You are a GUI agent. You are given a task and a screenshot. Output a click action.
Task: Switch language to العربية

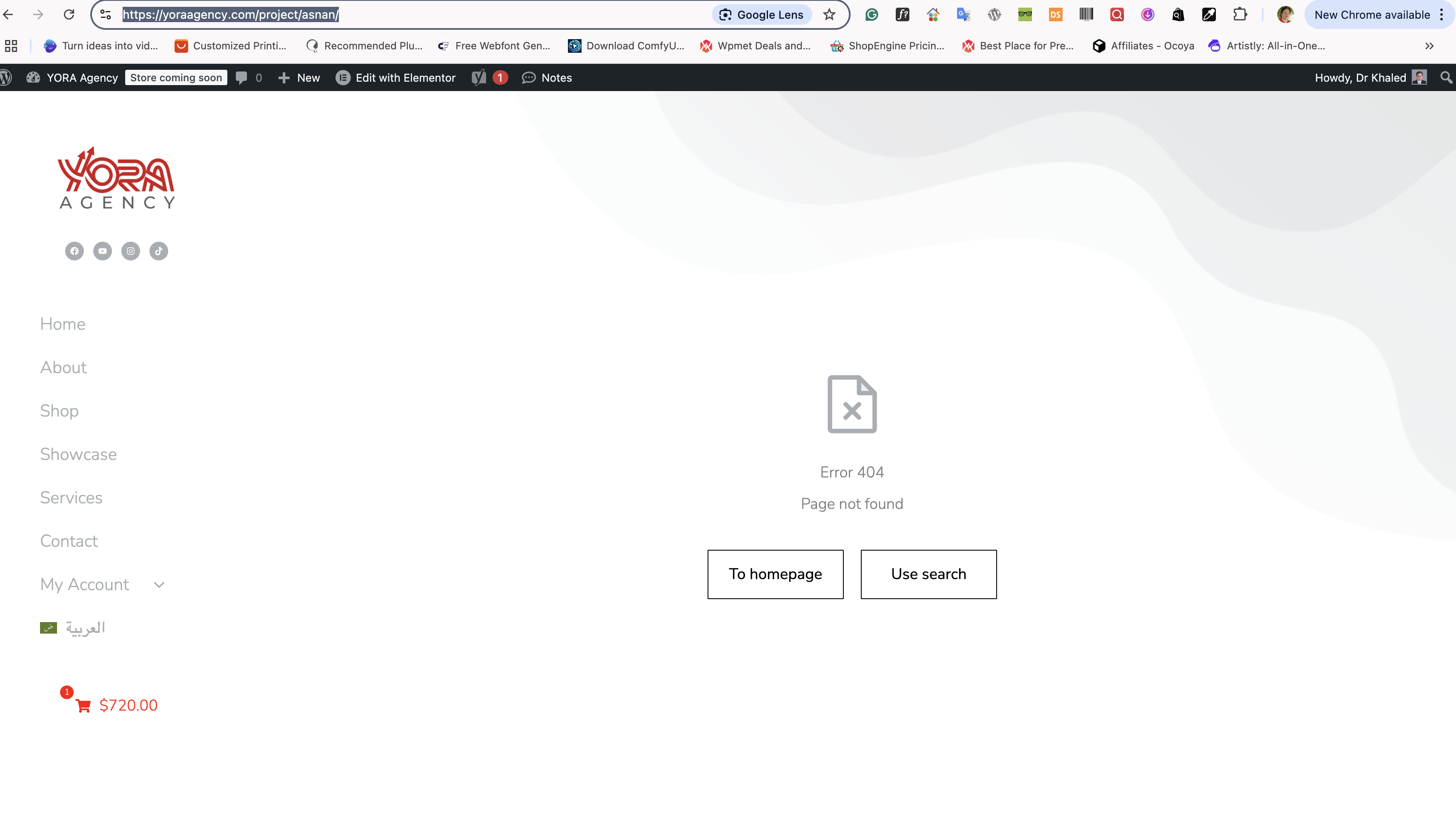click(73, 628)
